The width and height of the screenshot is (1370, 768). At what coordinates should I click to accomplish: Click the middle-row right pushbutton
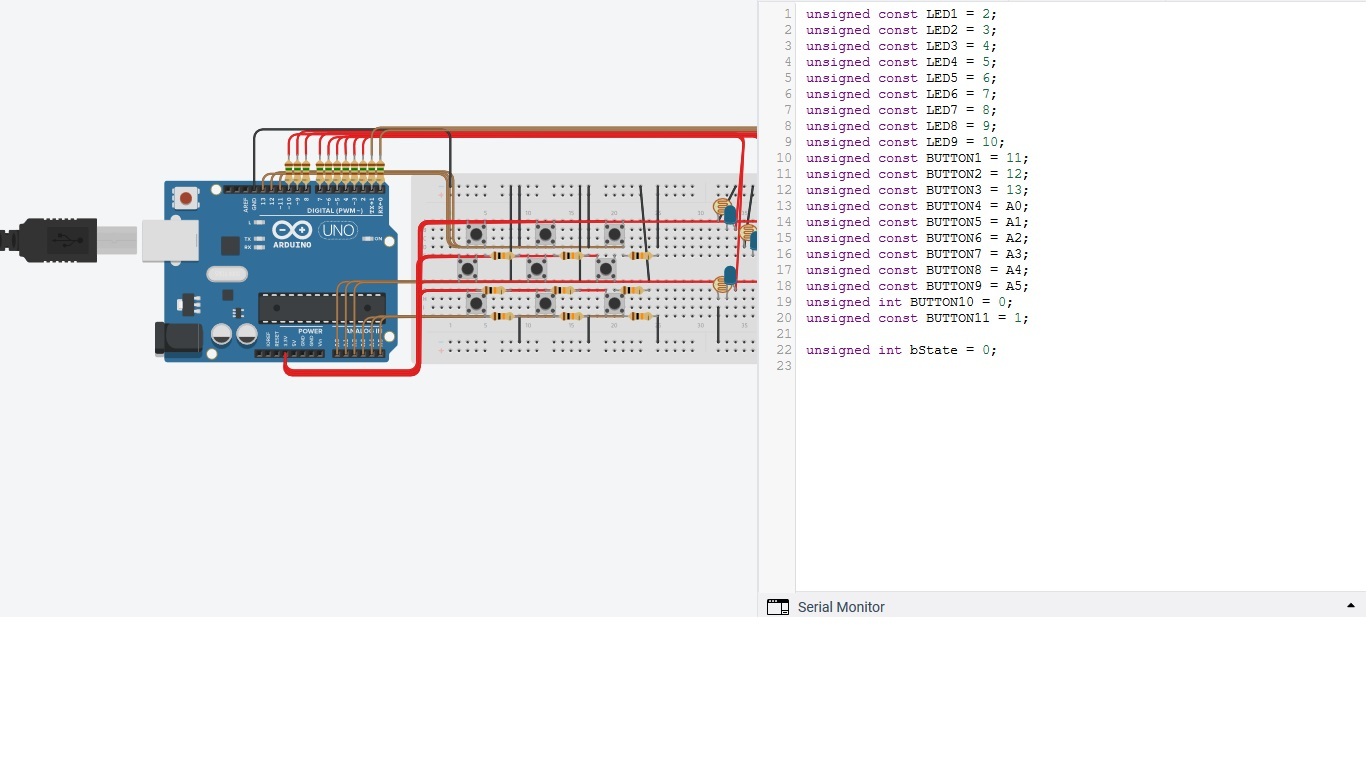click(605, 269)
